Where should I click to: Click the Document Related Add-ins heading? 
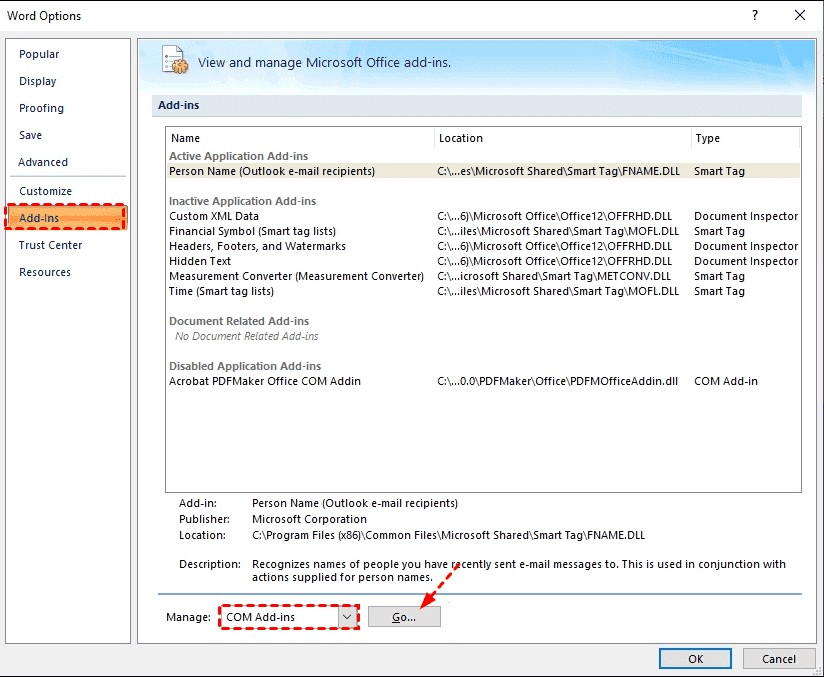(239, 321)
